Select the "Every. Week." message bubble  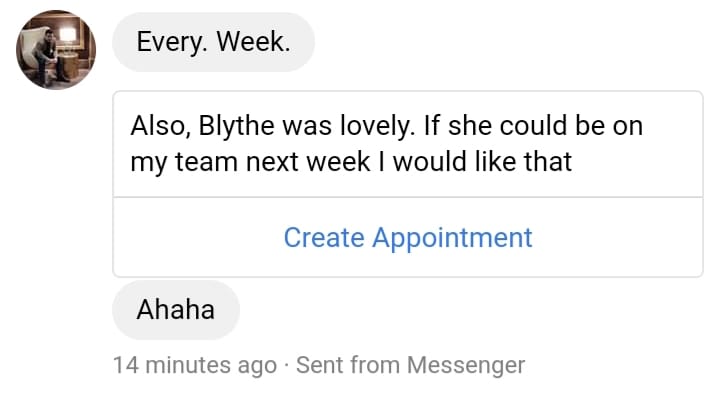tap(214, 42)
